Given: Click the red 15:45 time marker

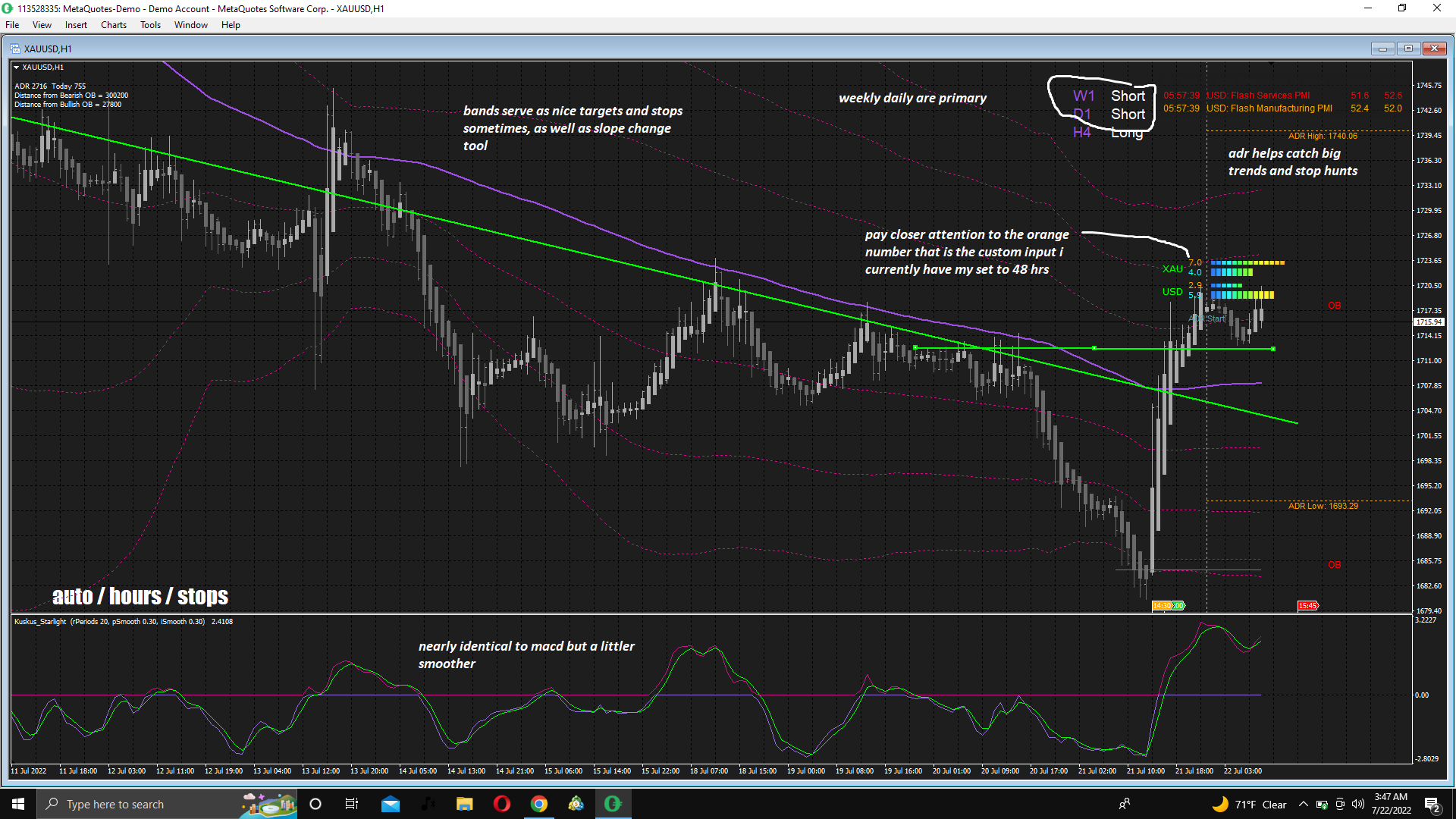Looking at the screenshot, I should 1308,606.
